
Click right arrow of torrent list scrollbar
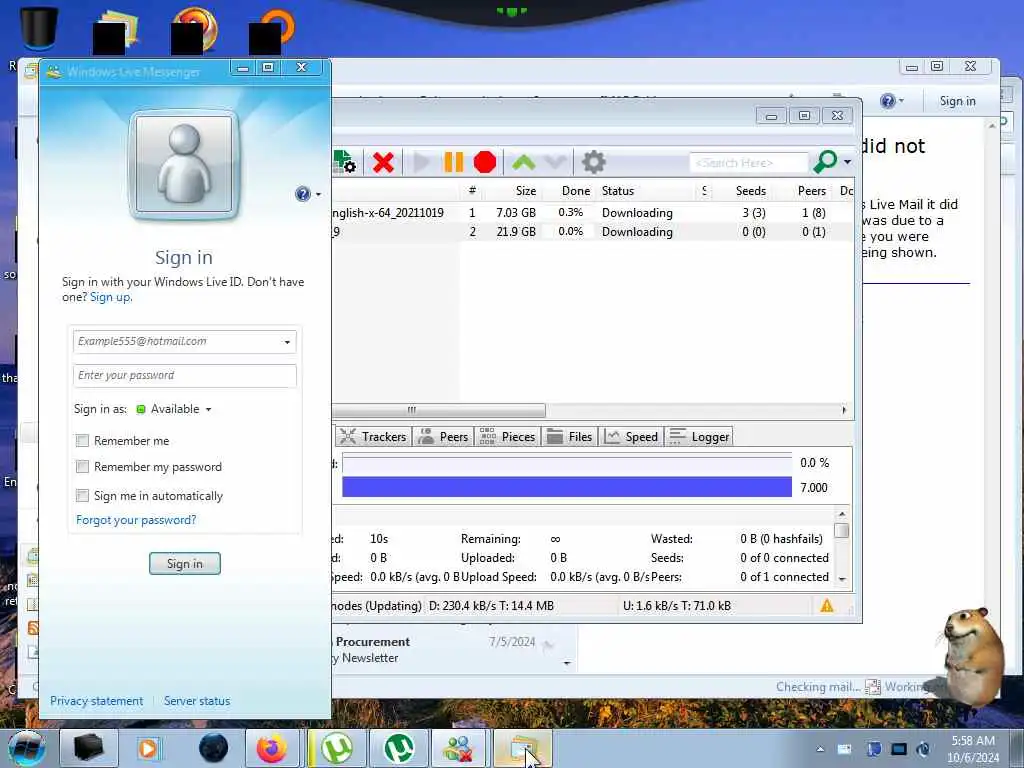844,410
